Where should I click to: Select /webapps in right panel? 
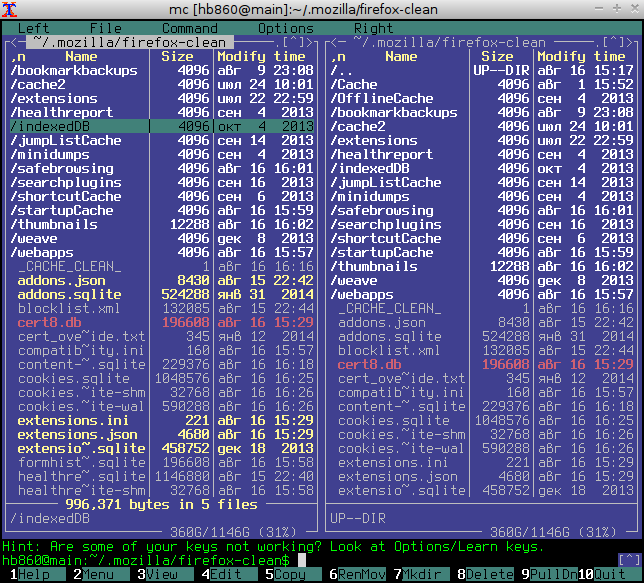point(482,294)
